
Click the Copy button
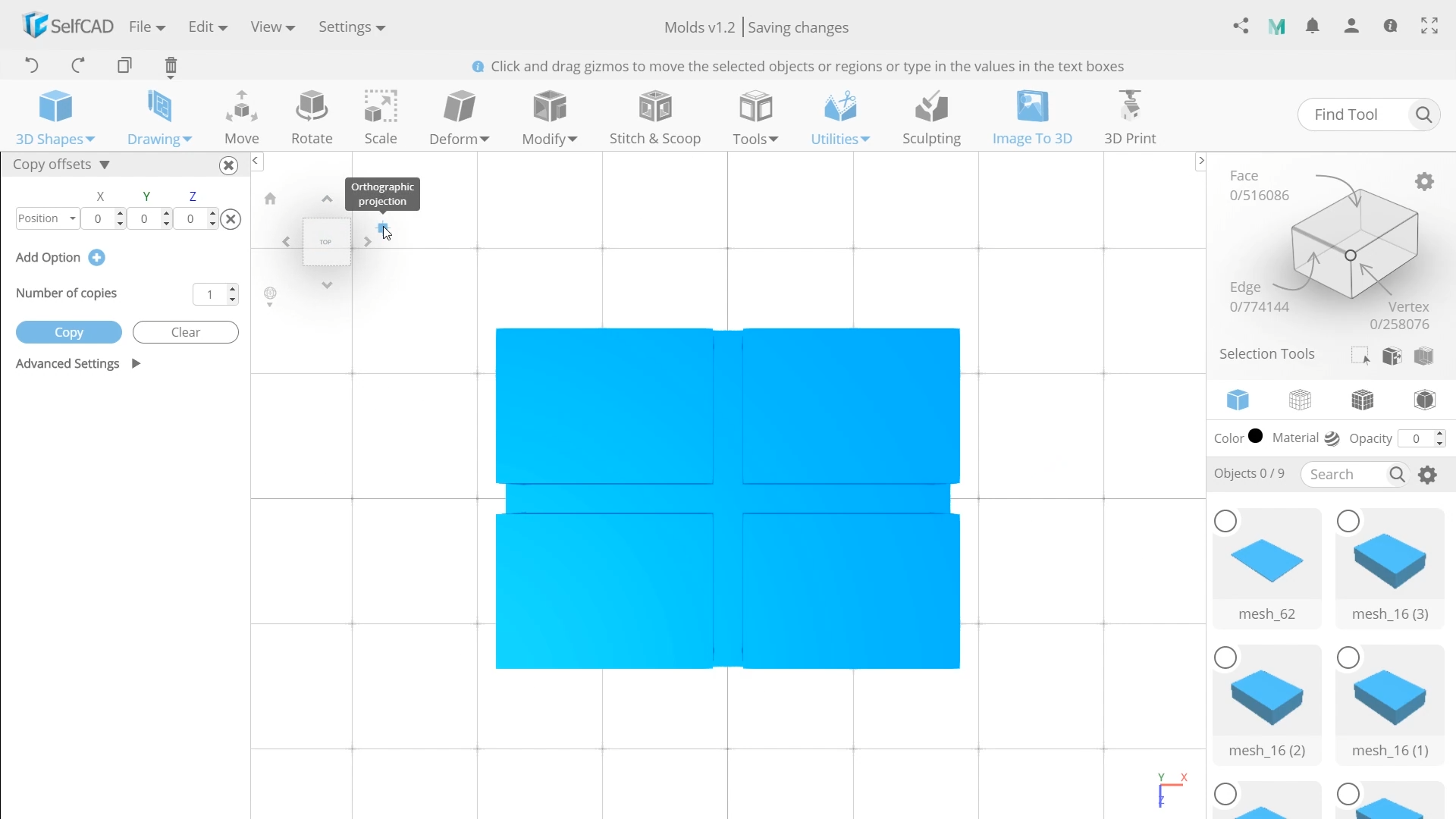tap(69, 332)
